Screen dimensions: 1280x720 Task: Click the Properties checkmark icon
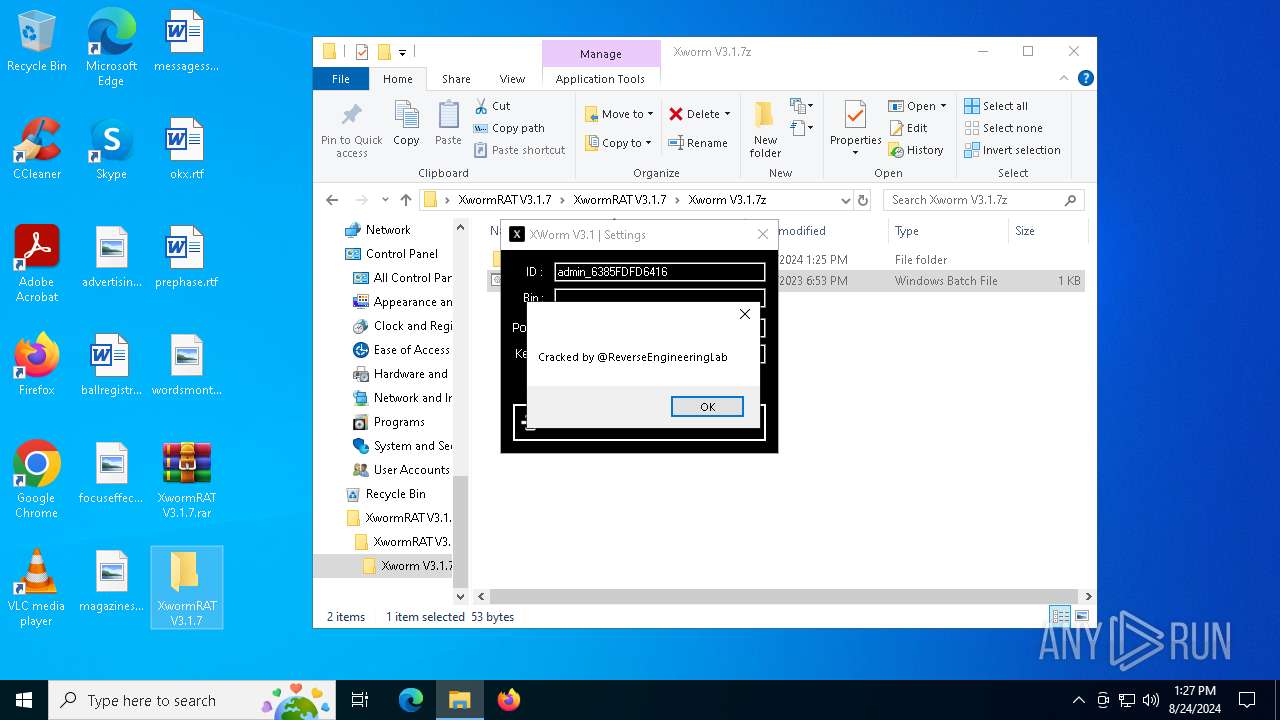(855, 116)
